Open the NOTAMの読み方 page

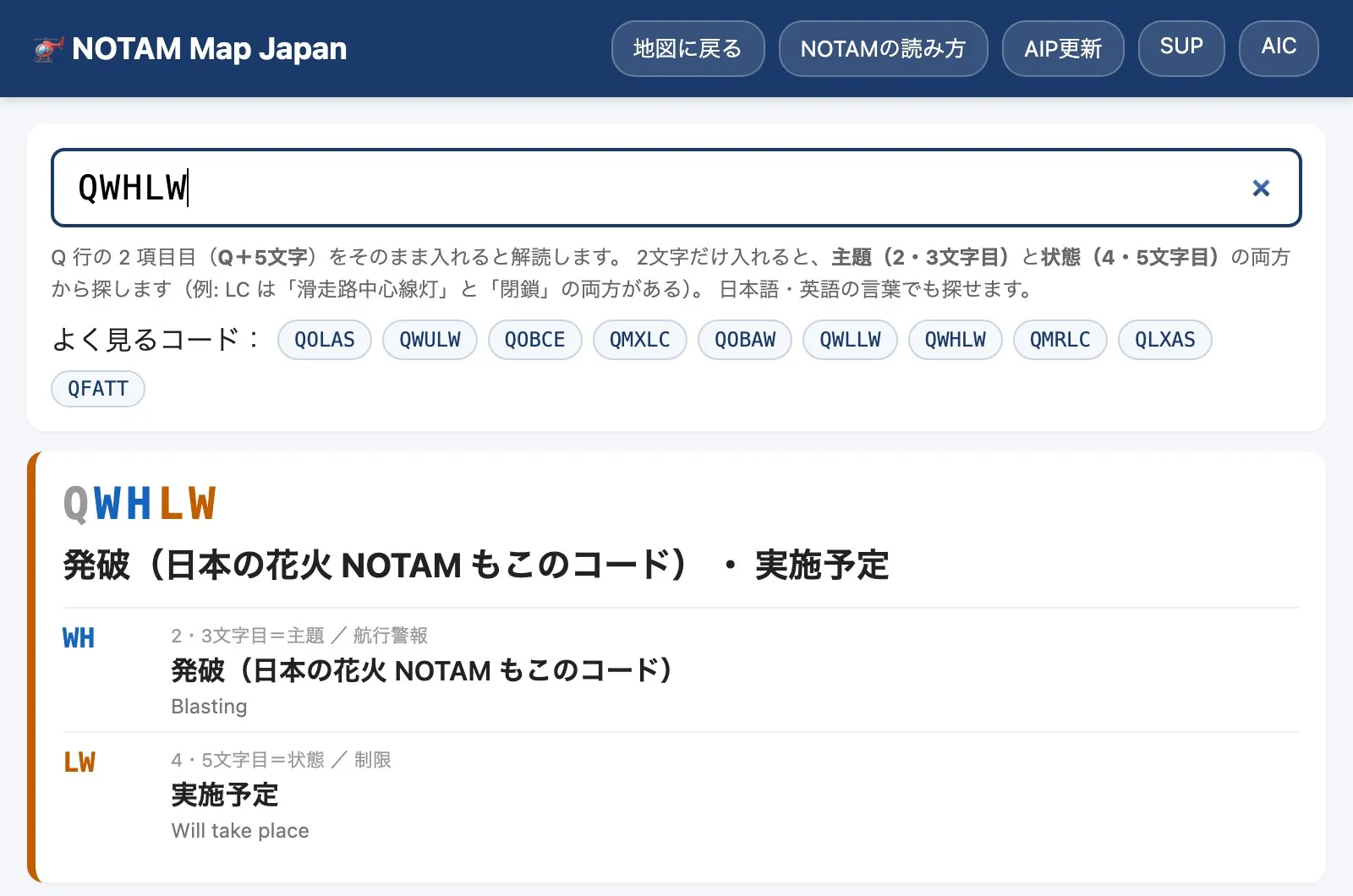(x=883, y=48)
